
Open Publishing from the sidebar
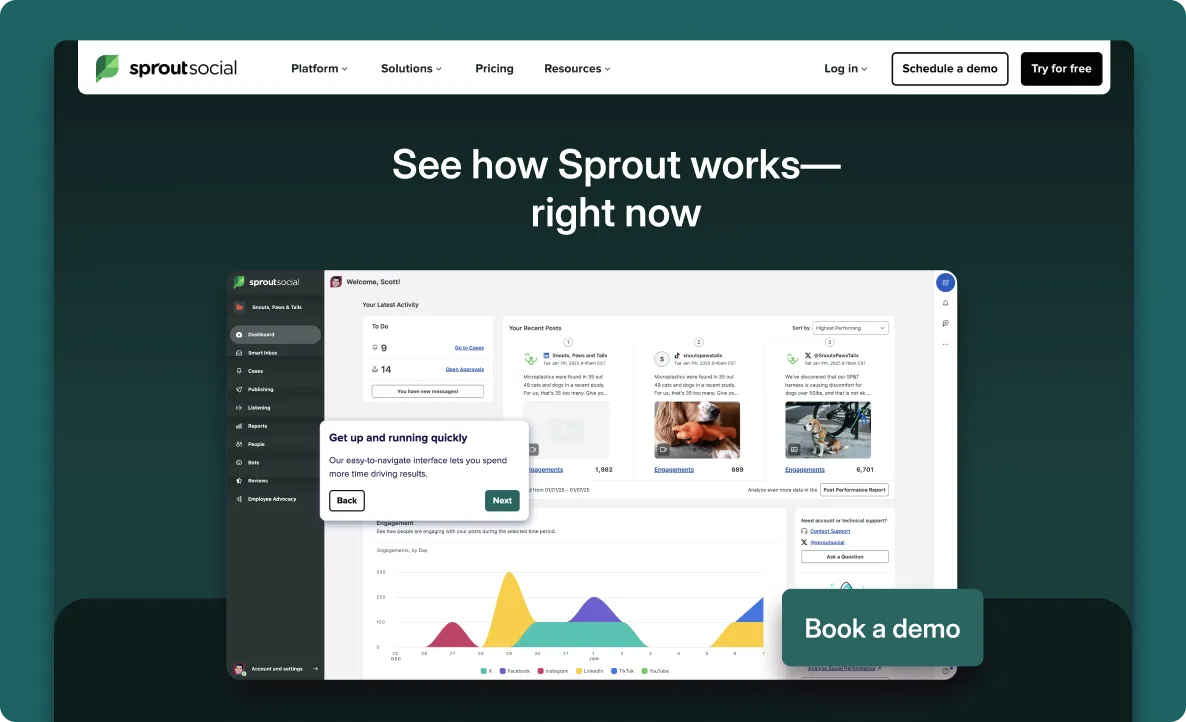click(262, 389)
